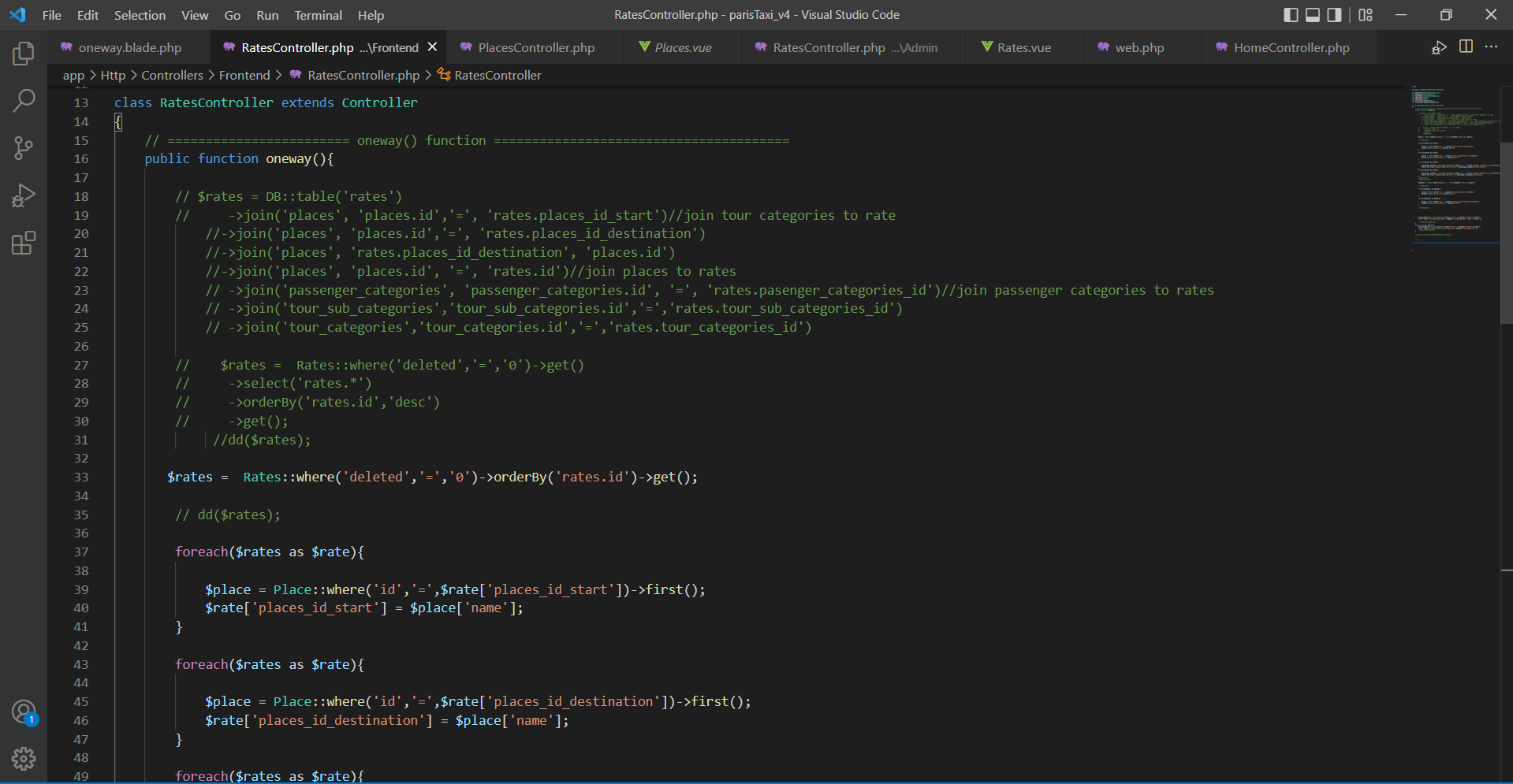The height and width of the screenshot is (784, 1513).
Task: Open the View menu
Action: [195, 15]
